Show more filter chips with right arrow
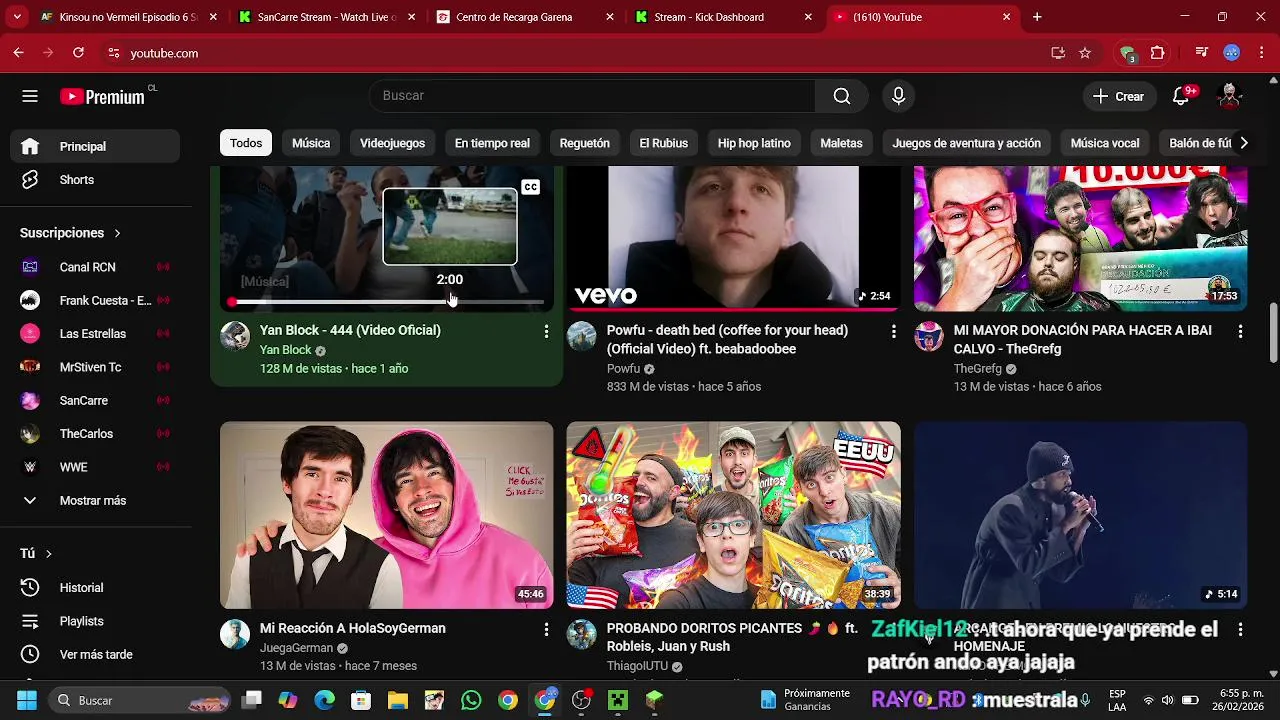 click(1243, 143)
